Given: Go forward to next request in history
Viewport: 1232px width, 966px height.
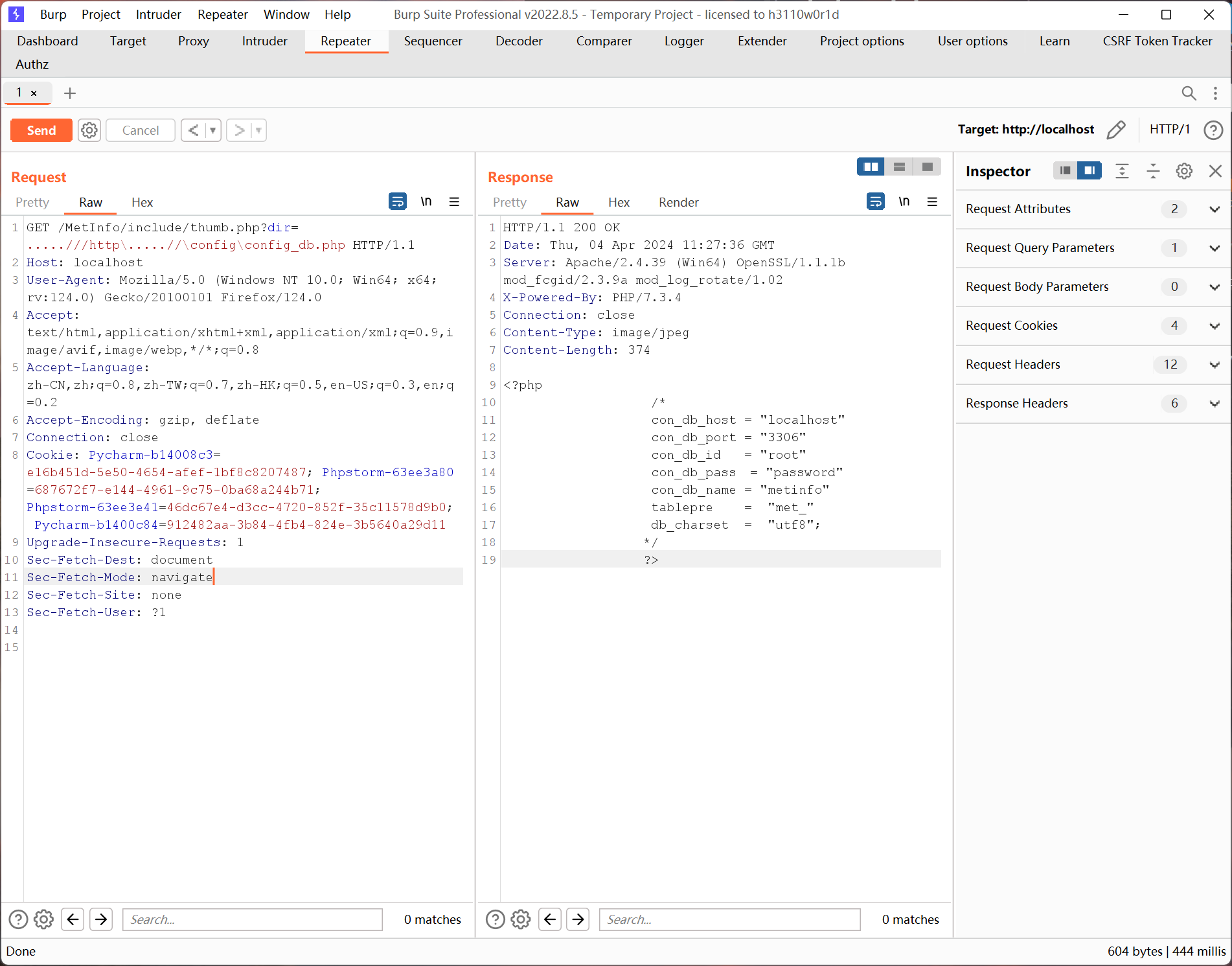Looking at the screenshot, I should pyautogui.click(x=239, y=130).
